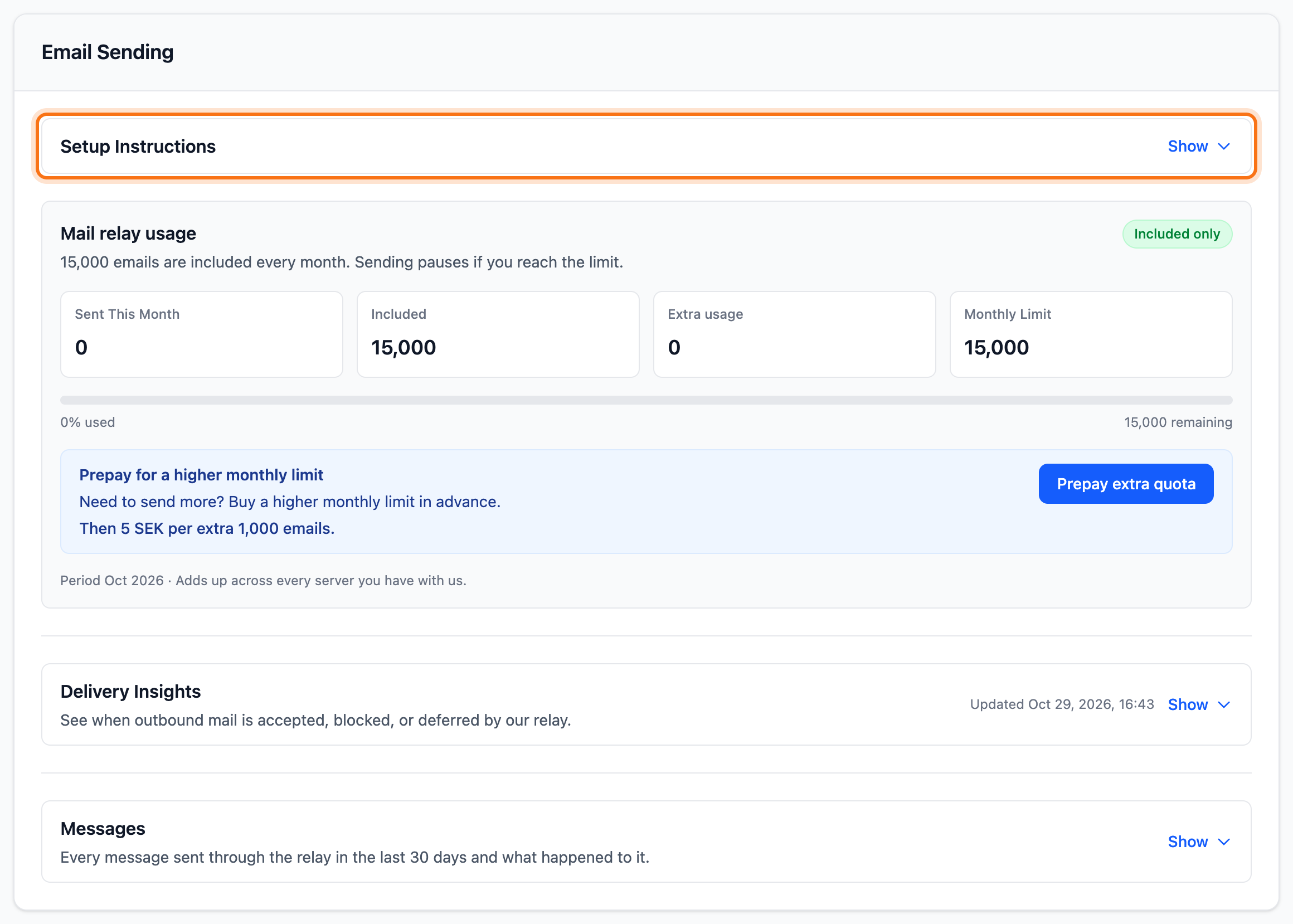Click the Period Oct 2026 note
Viewport: 1293px width, 924px height.
pyautogui.click(x=264, y=580)
